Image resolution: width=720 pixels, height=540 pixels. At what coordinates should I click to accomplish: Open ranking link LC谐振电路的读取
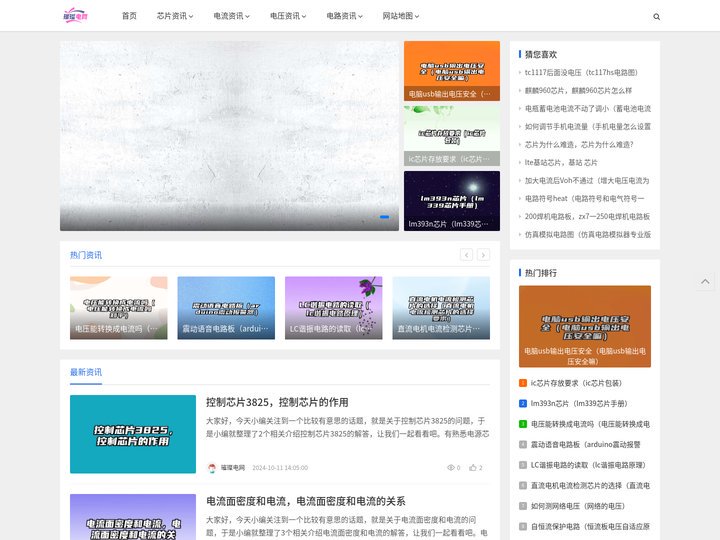click(x=588, y=465)
